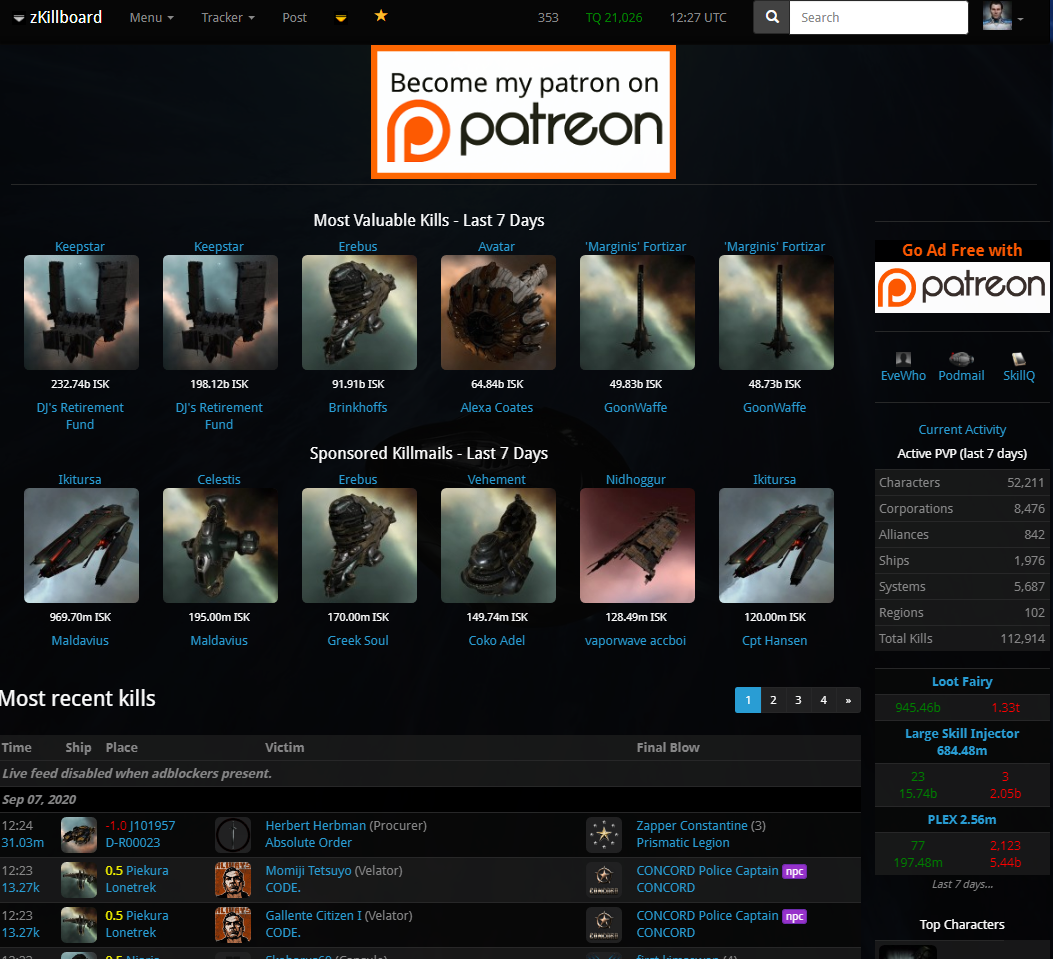
Task: Open the 91.91b ISK Erebus kill image
Action: click(x=359, y=312)
